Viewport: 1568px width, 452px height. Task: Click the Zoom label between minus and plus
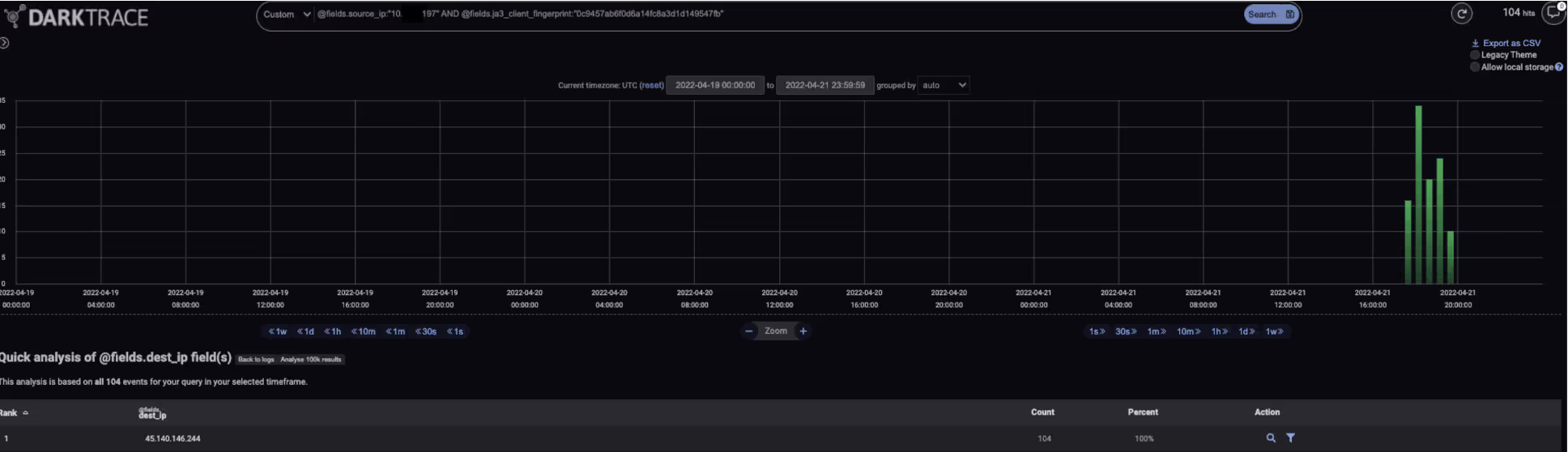point(776,331)
